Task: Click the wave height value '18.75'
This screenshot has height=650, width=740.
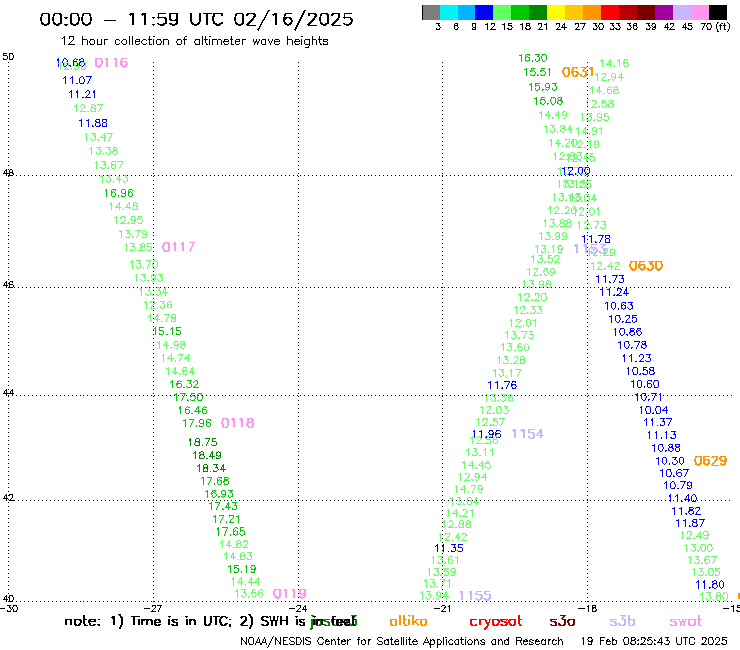Action: [202, 442]
